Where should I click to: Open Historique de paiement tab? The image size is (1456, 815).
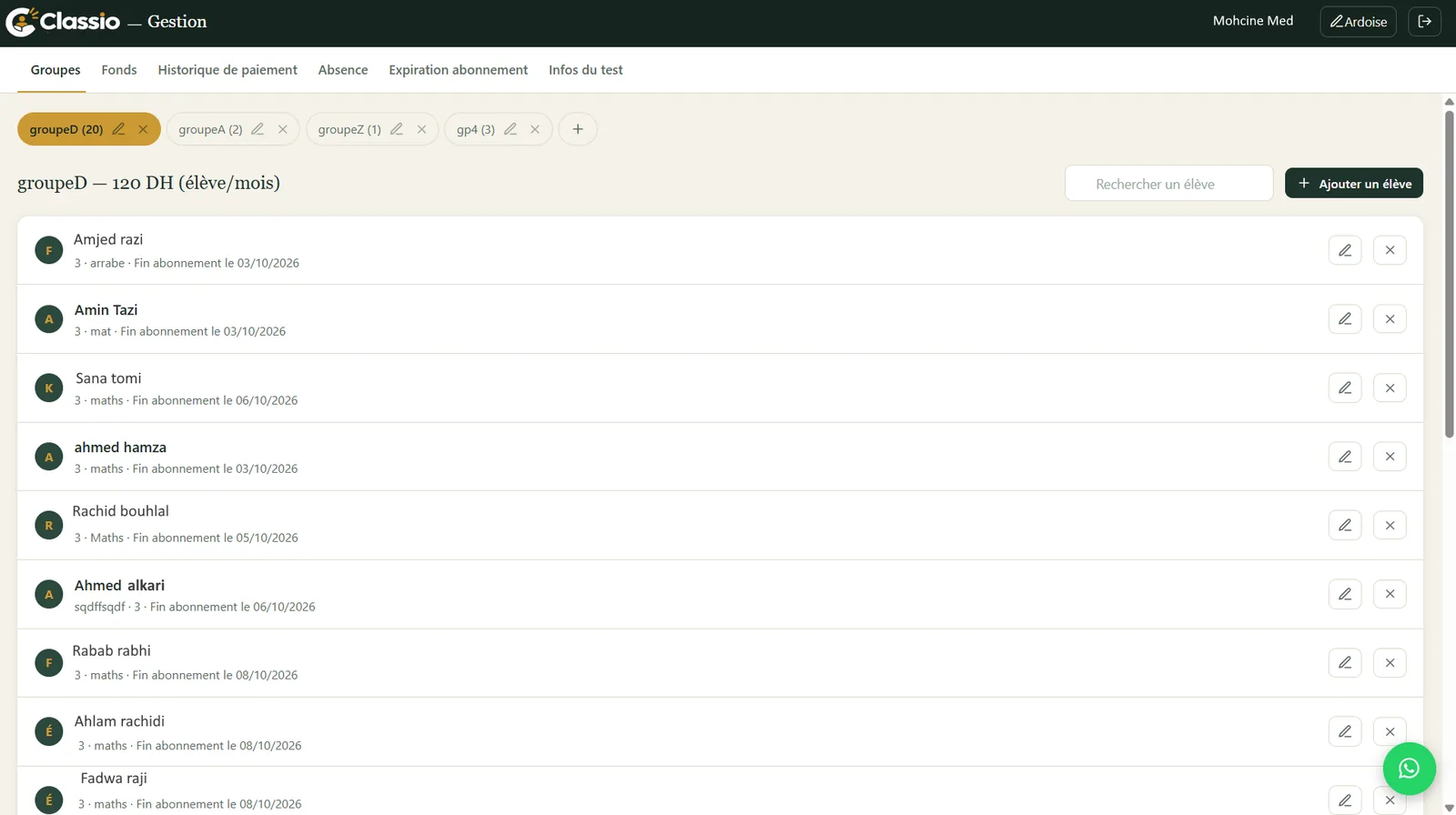click(x=227, y=70)
